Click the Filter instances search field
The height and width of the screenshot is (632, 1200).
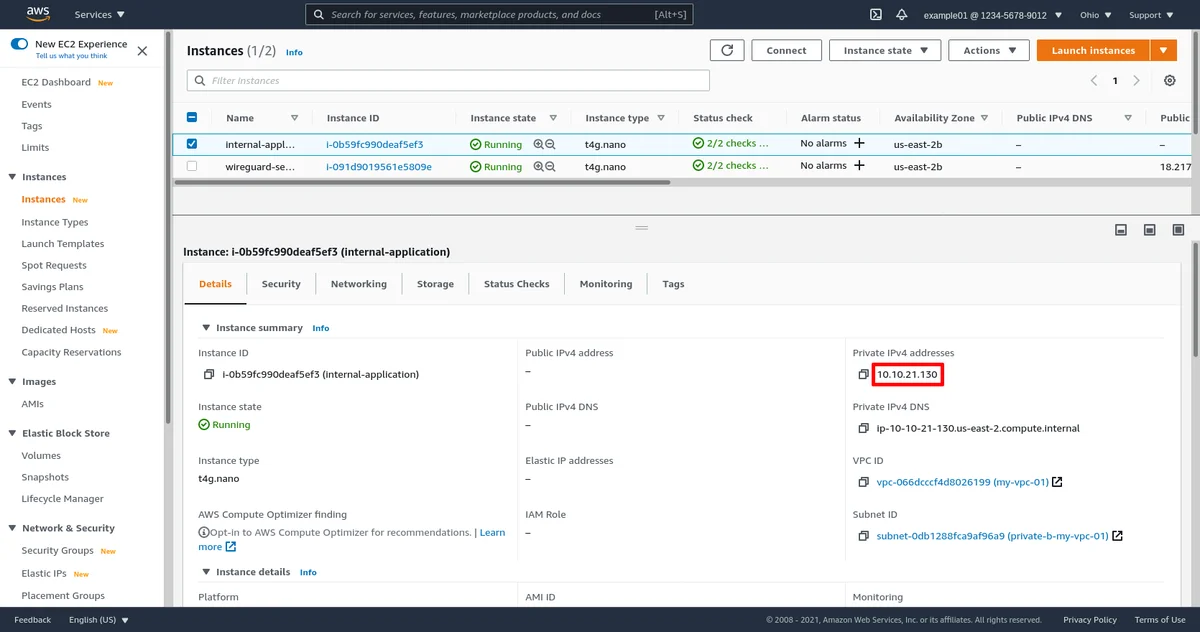(448, 81)
